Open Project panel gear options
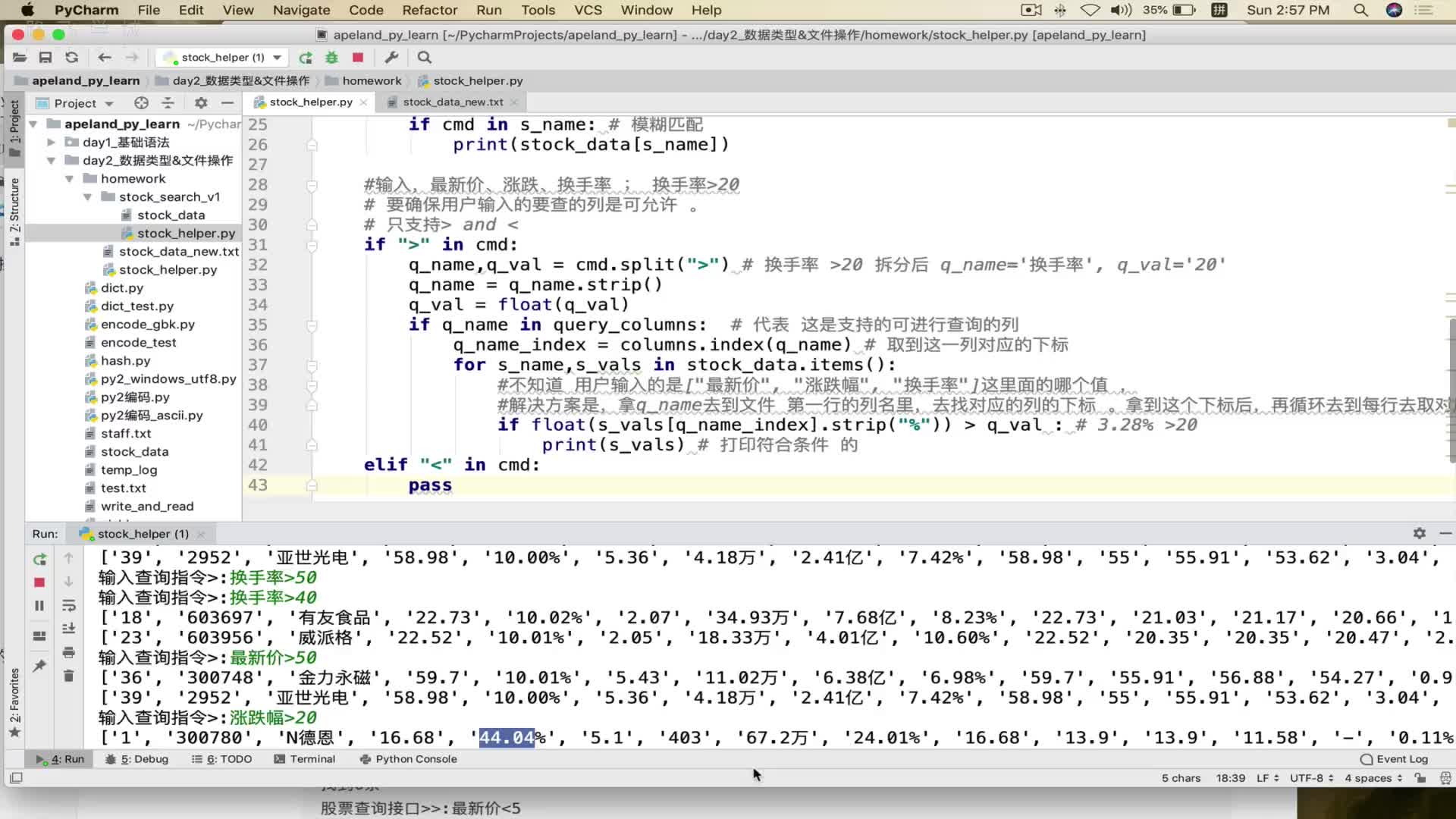 [201, 103]
